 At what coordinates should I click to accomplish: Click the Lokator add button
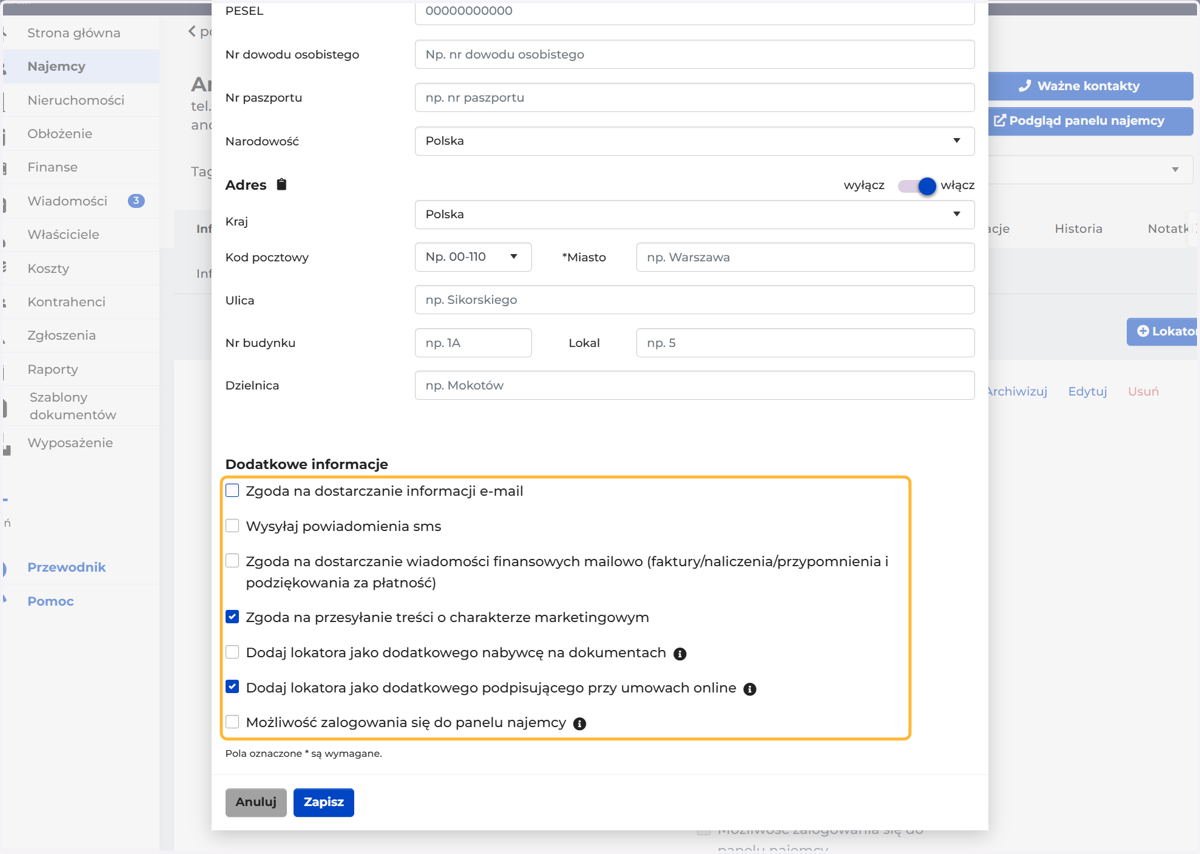tap(1163, 331)
